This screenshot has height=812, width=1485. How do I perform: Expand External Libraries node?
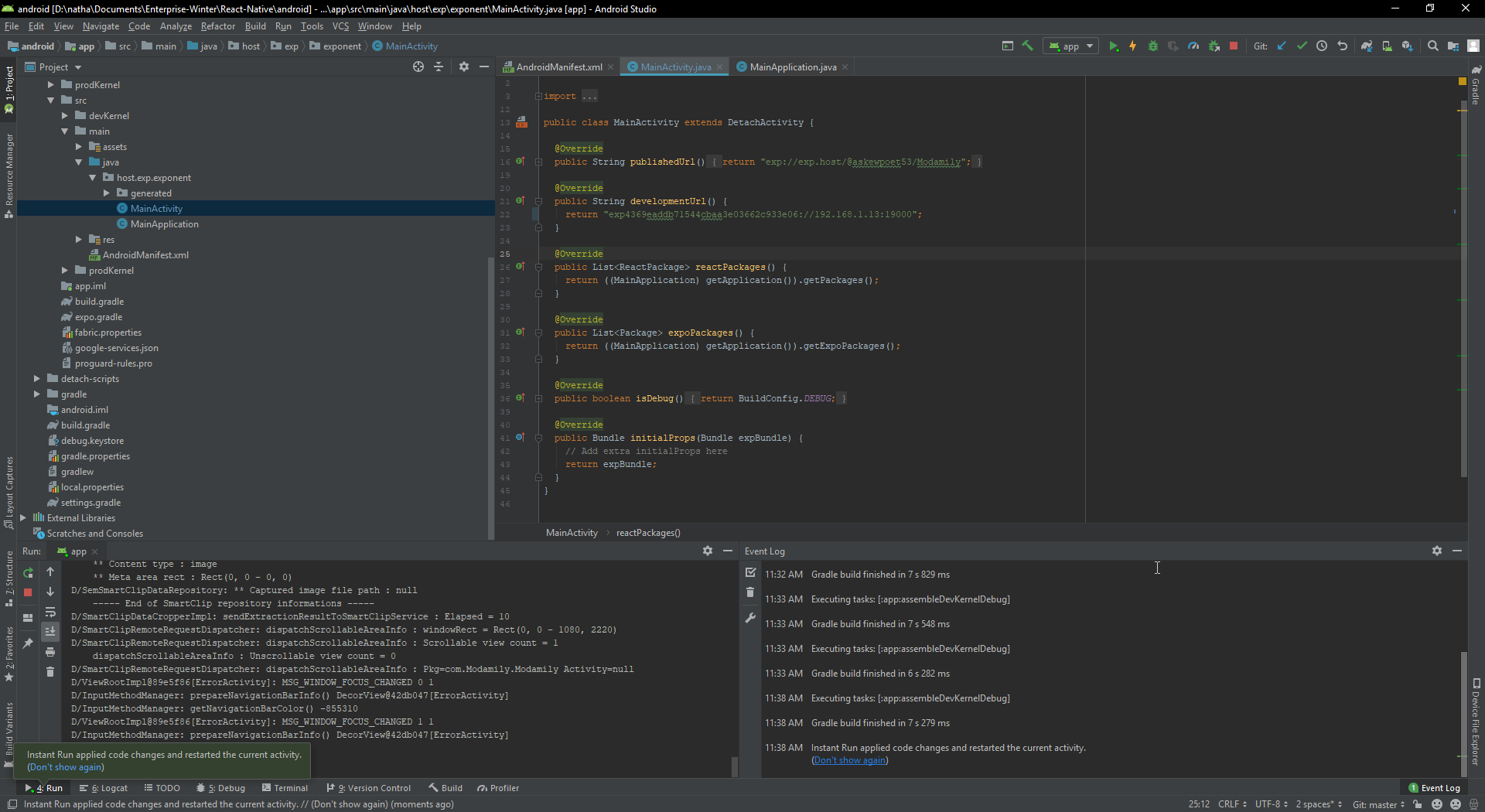click(x=23, y=518)
